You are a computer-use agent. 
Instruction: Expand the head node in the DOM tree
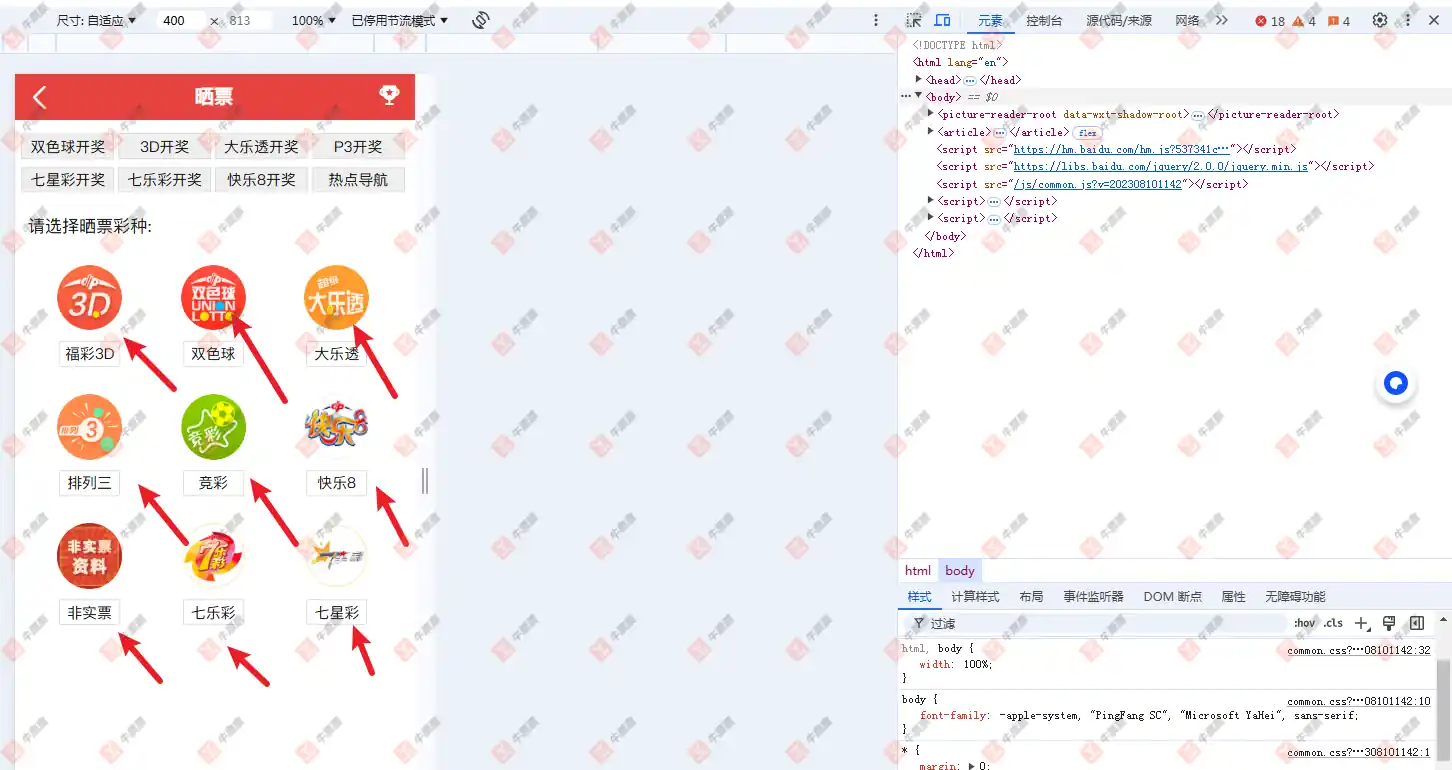[919, 79]
